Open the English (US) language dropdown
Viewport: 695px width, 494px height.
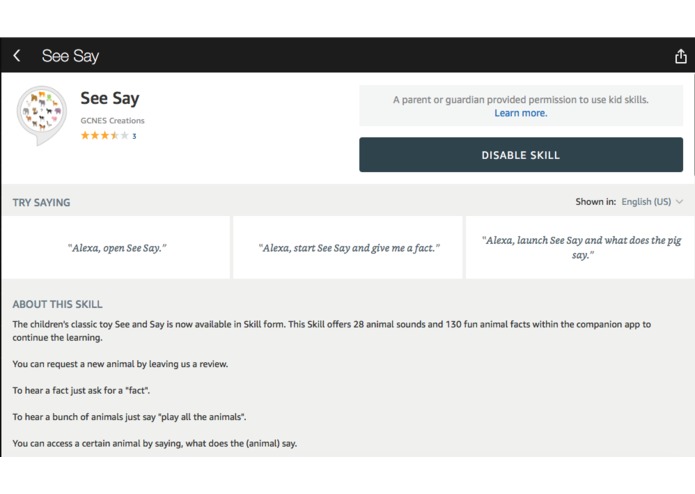651,202
